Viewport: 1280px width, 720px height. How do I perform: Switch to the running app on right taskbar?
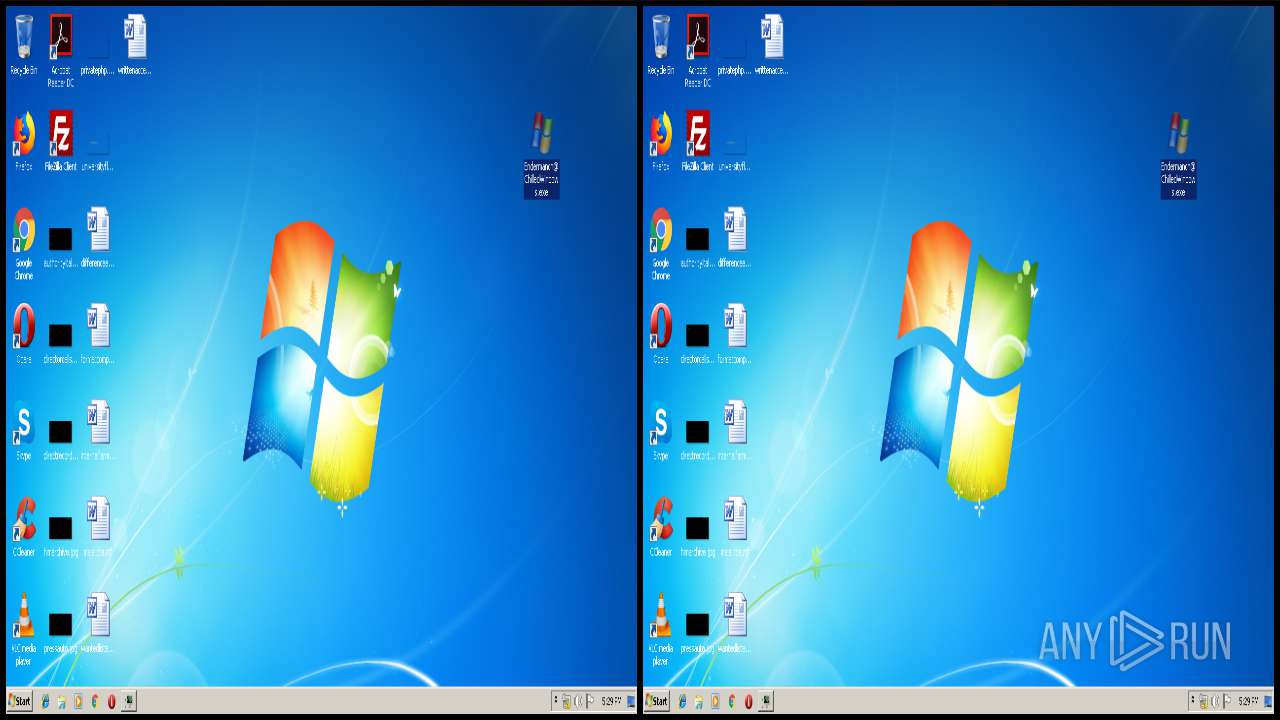coord(766,701)
